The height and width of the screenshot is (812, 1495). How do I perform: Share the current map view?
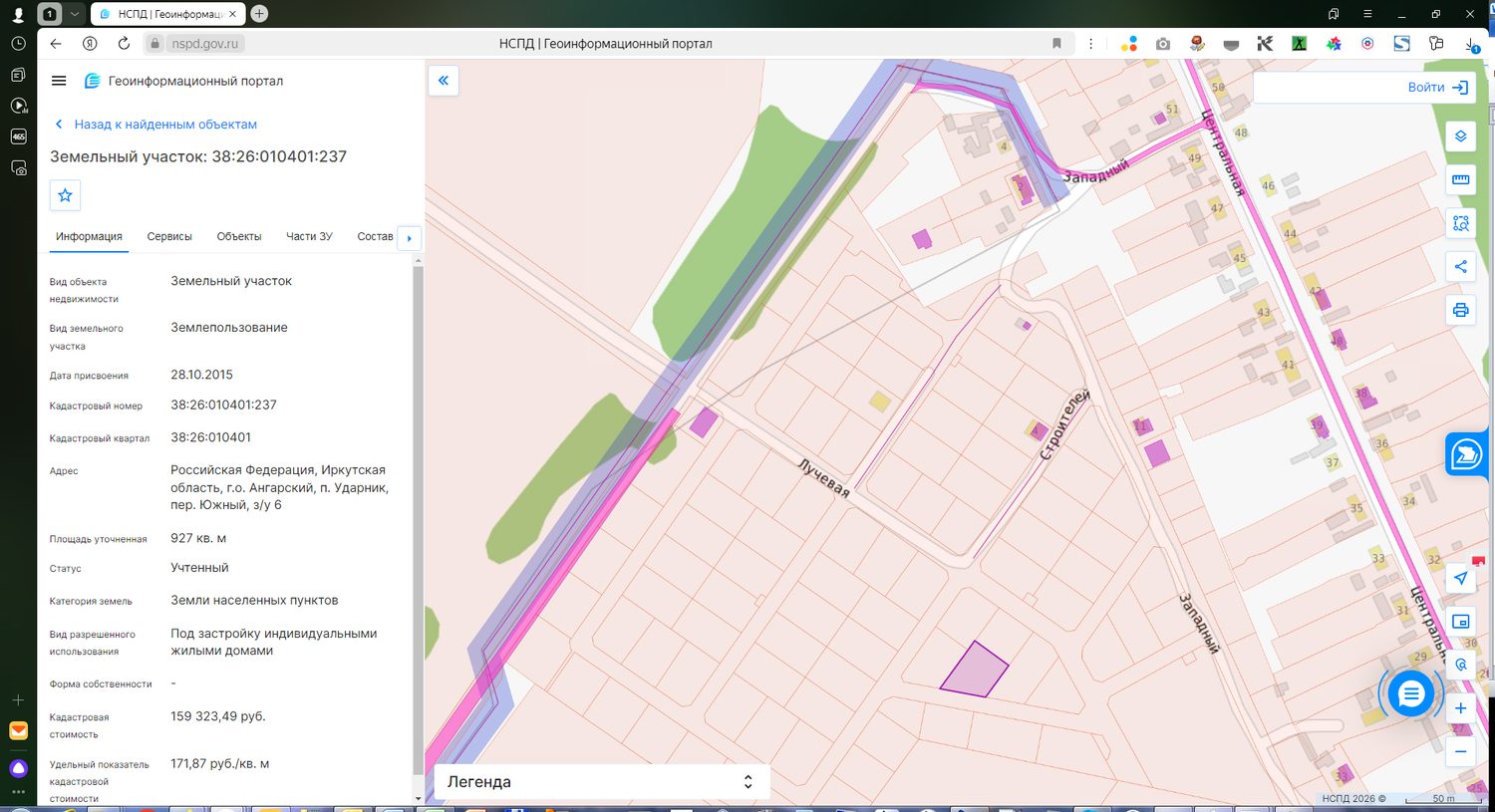pyautogui.click(x=1460, y=266)
